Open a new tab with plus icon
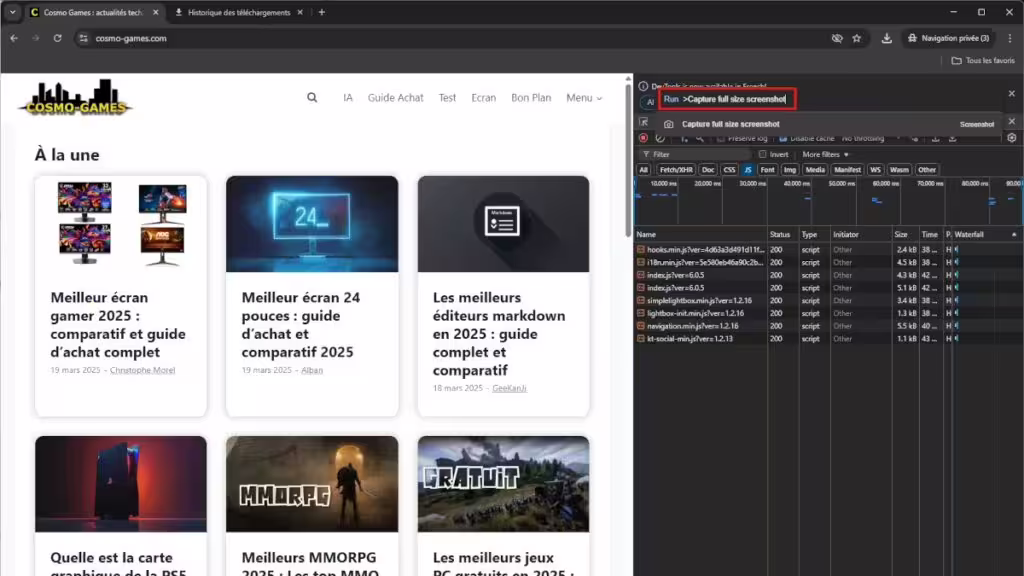This screenshot has width=1024, height=576. coord(321,12)
